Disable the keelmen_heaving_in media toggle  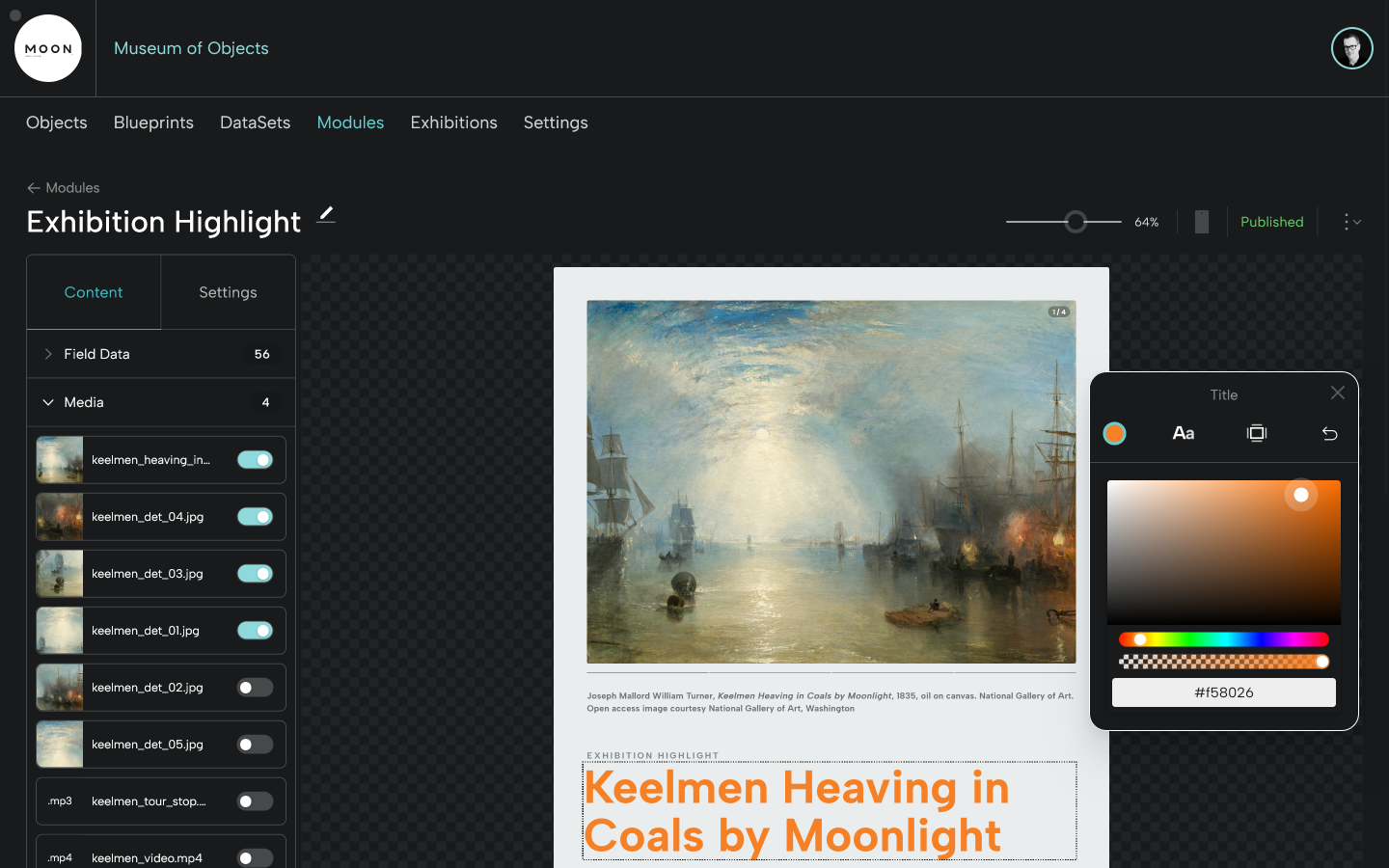[x=256, y=460]
